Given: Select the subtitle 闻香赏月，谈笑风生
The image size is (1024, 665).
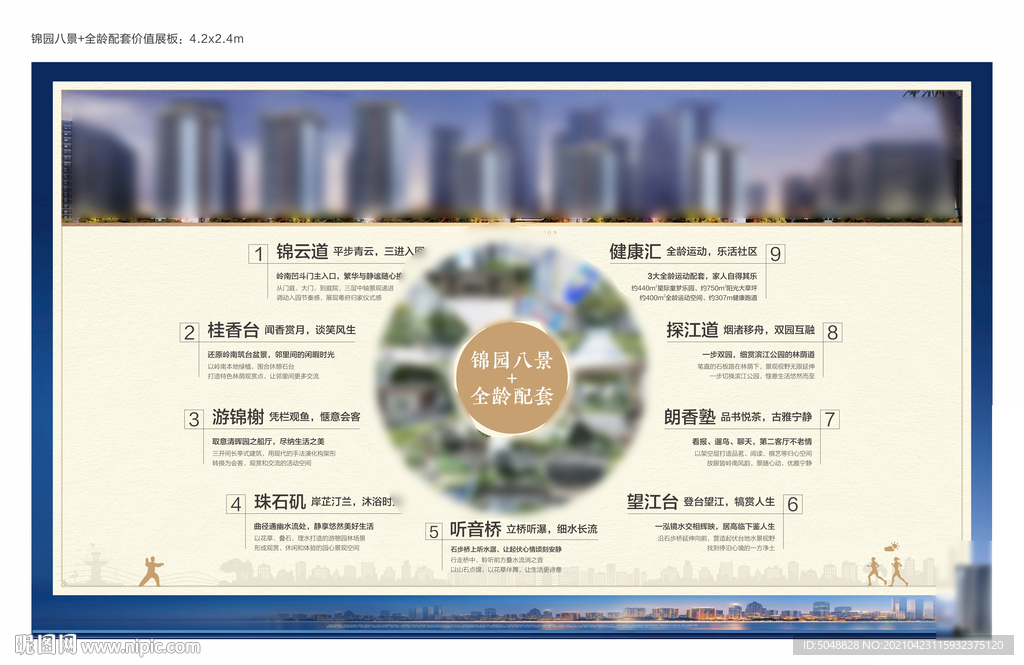Looking at the screenshot, I should click(310, 331).
